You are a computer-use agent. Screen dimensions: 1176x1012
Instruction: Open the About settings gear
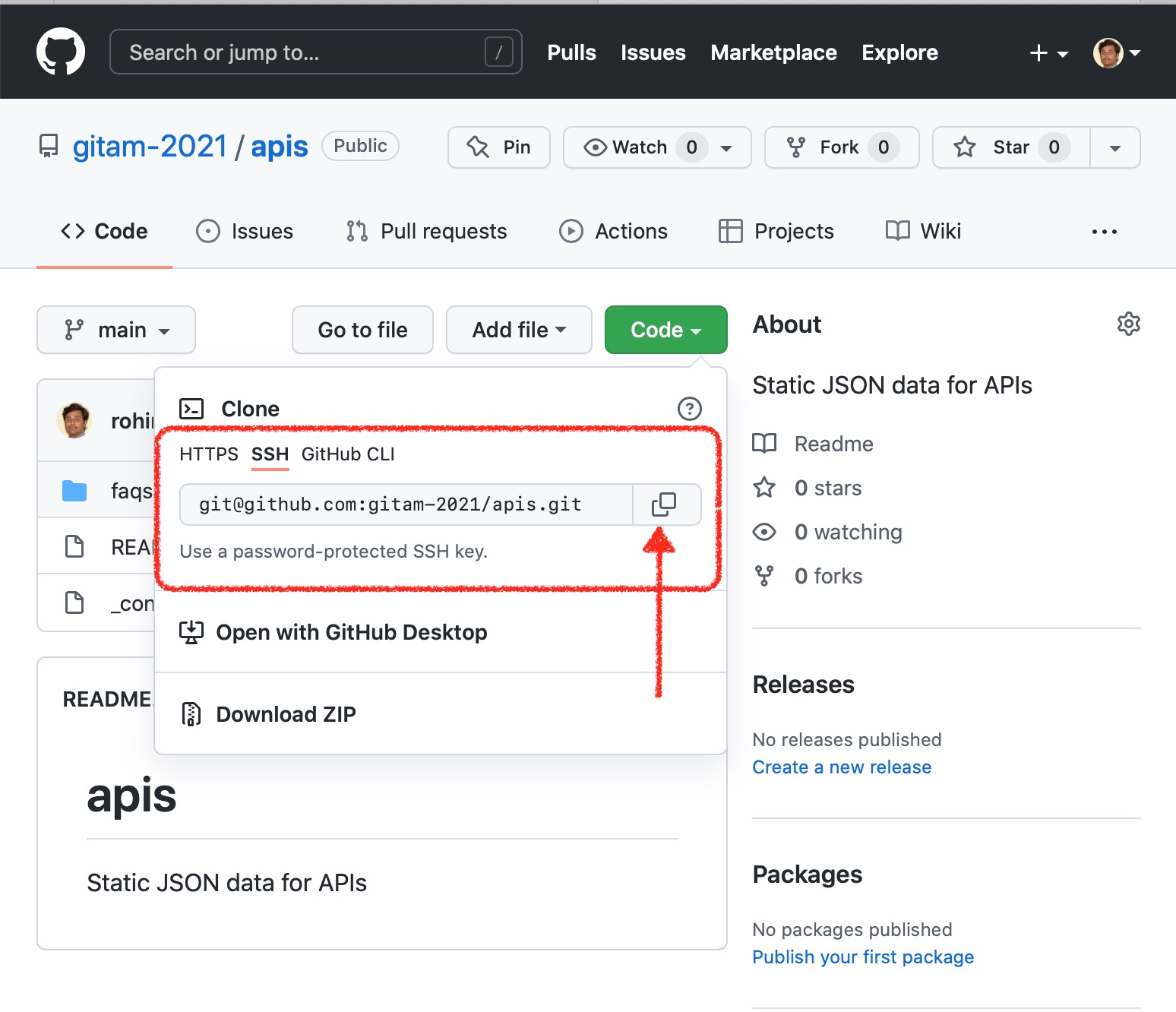(1129, 324)
